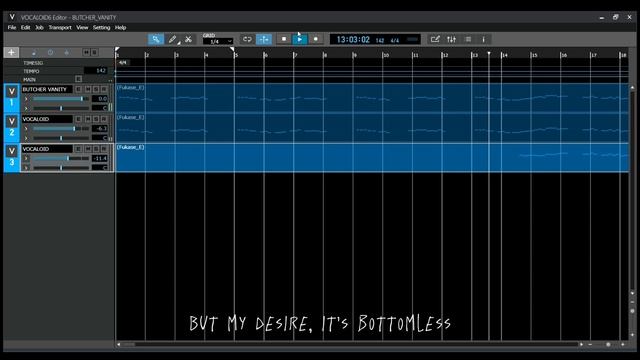Expand volume chevron on track 2
640x360 pixels.
[26, 129]
